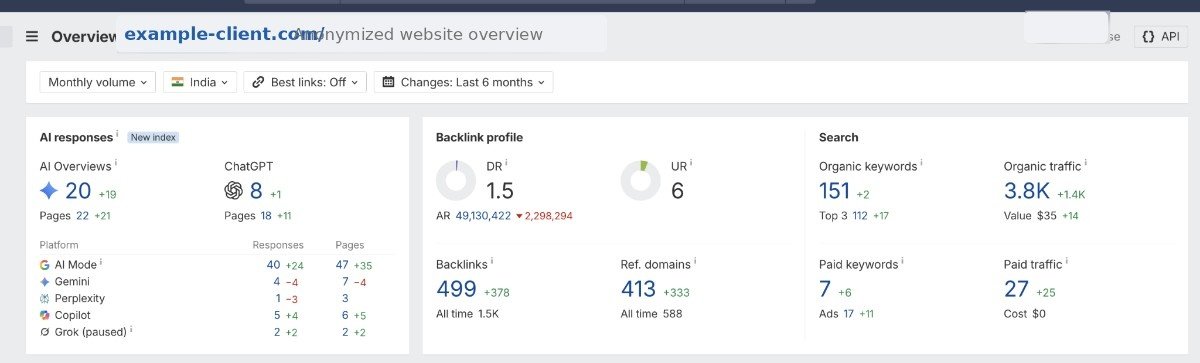Click the Perplexity platform icon
The width and height of the screenshot is (1200, 363).
point(44,298)
